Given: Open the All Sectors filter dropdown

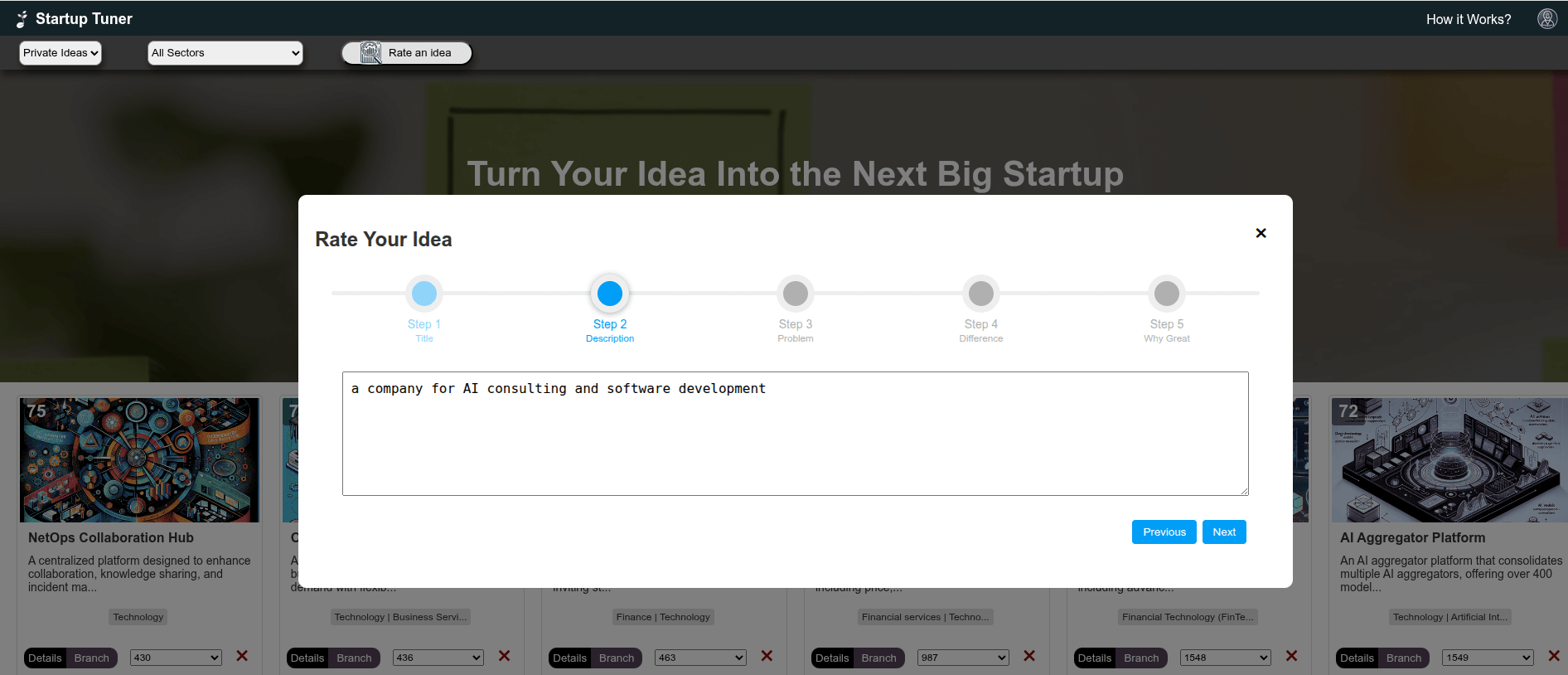Looking at the screenshot, I should (x=225, y=52).
